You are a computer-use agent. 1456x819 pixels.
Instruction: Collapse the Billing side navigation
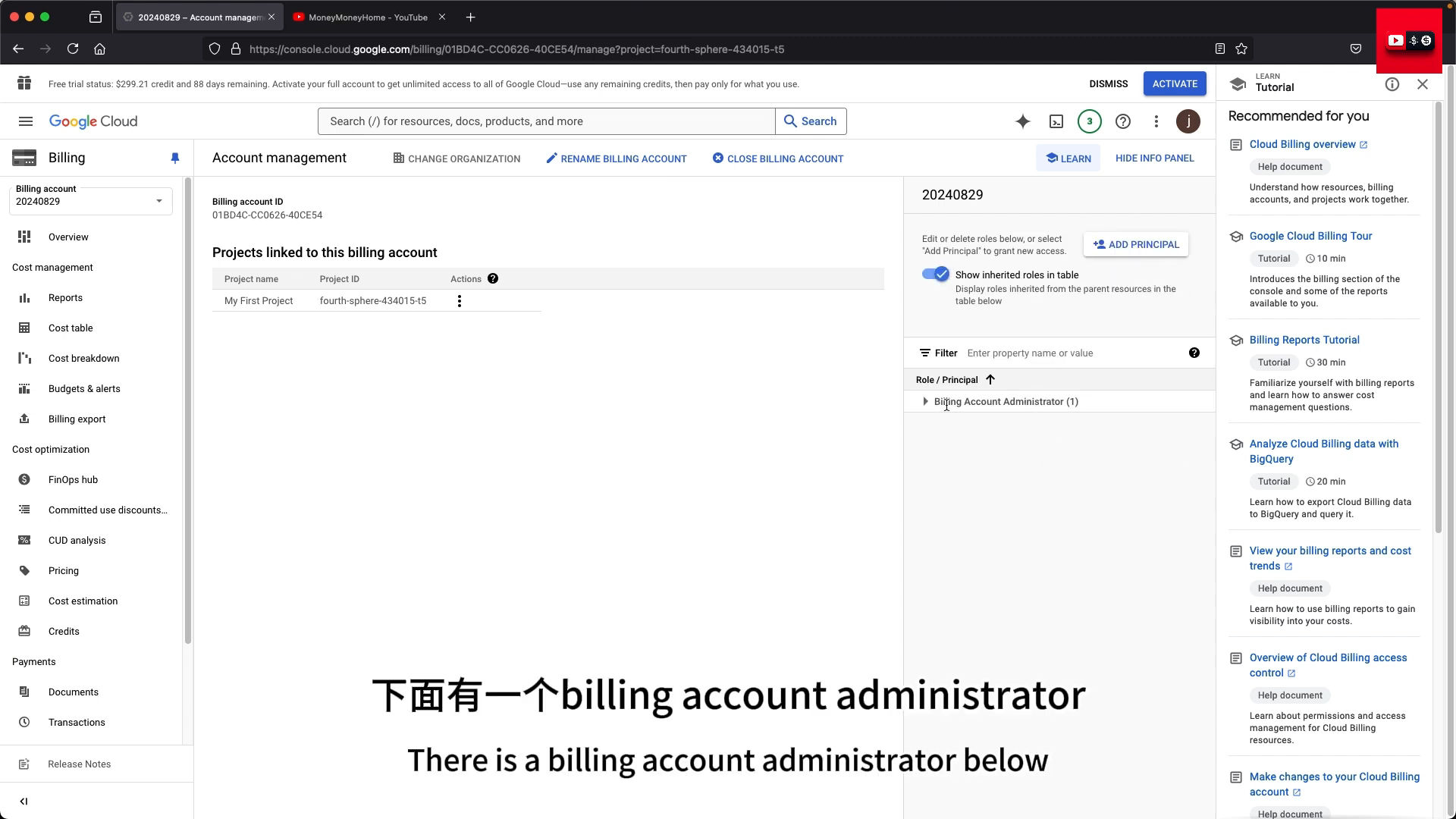click(24, 801)
